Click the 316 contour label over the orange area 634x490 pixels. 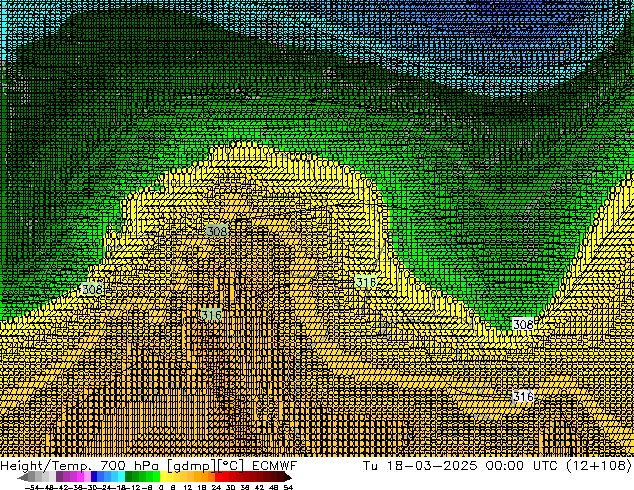click(x=211, y=314)
